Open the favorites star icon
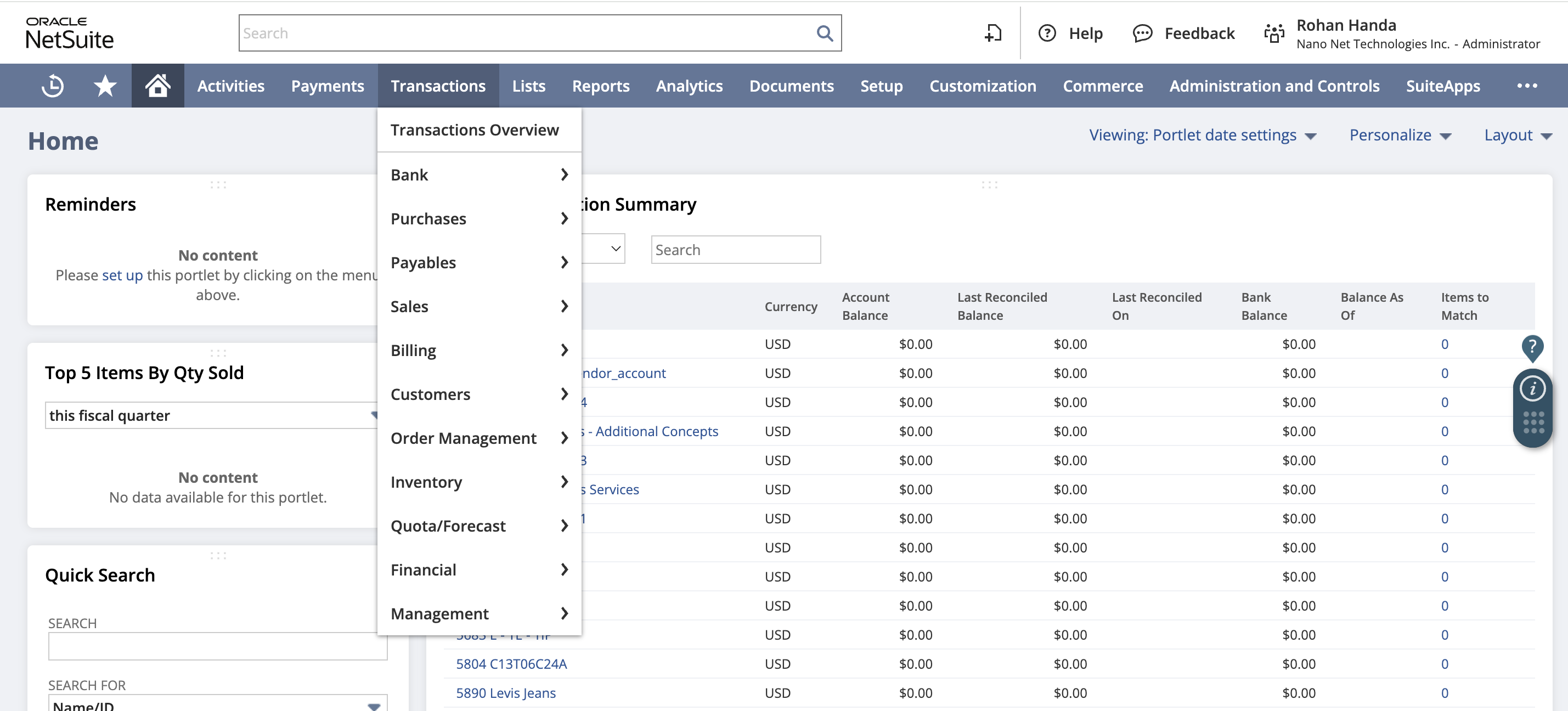The image size is (1568, 711). [105, 85]
